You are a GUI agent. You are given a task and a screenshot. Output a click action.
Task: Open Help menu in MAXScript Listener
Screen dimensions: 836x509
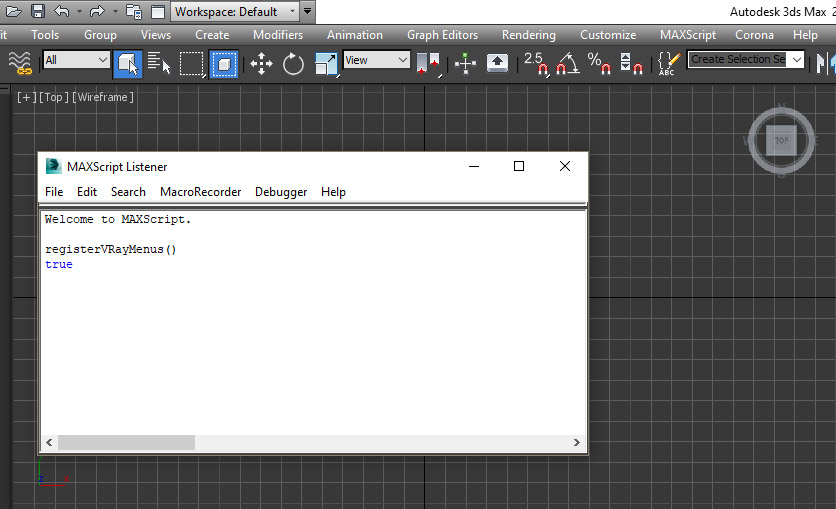[x=333, y=192]
